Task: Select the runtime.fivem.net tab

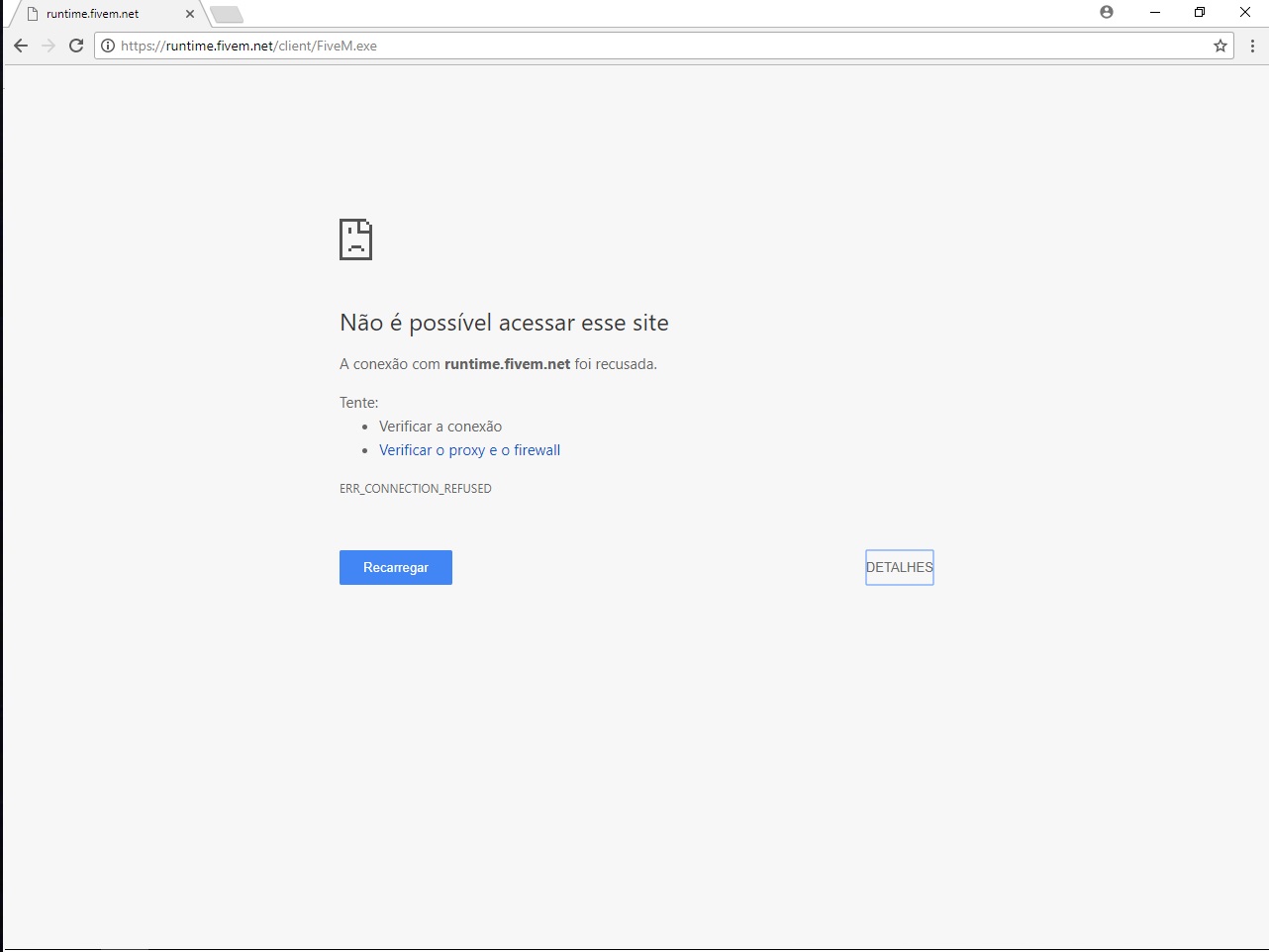Action: [x=106, y=14]
